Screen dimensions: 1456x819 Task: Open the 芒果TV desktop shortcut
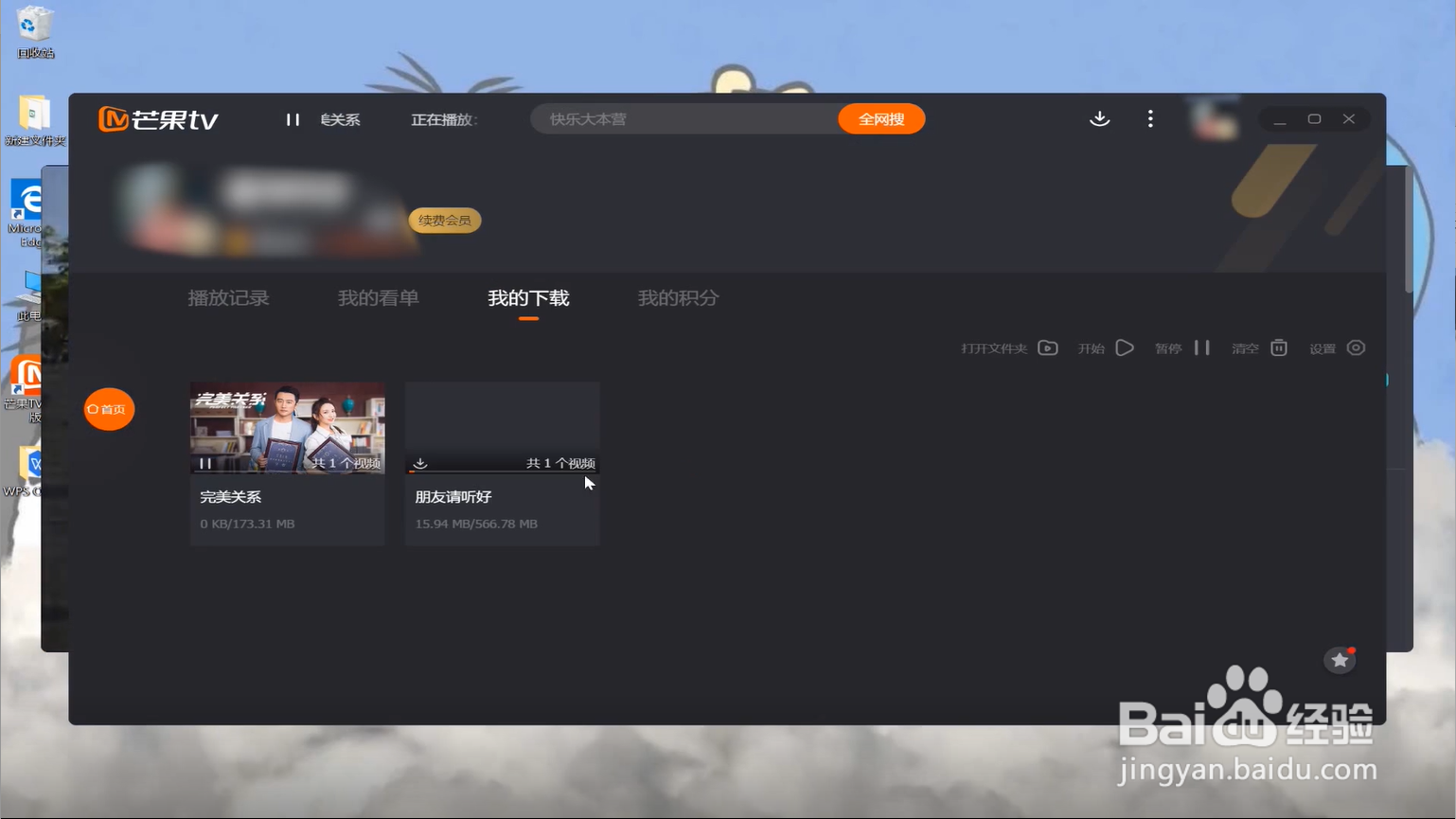27,387
